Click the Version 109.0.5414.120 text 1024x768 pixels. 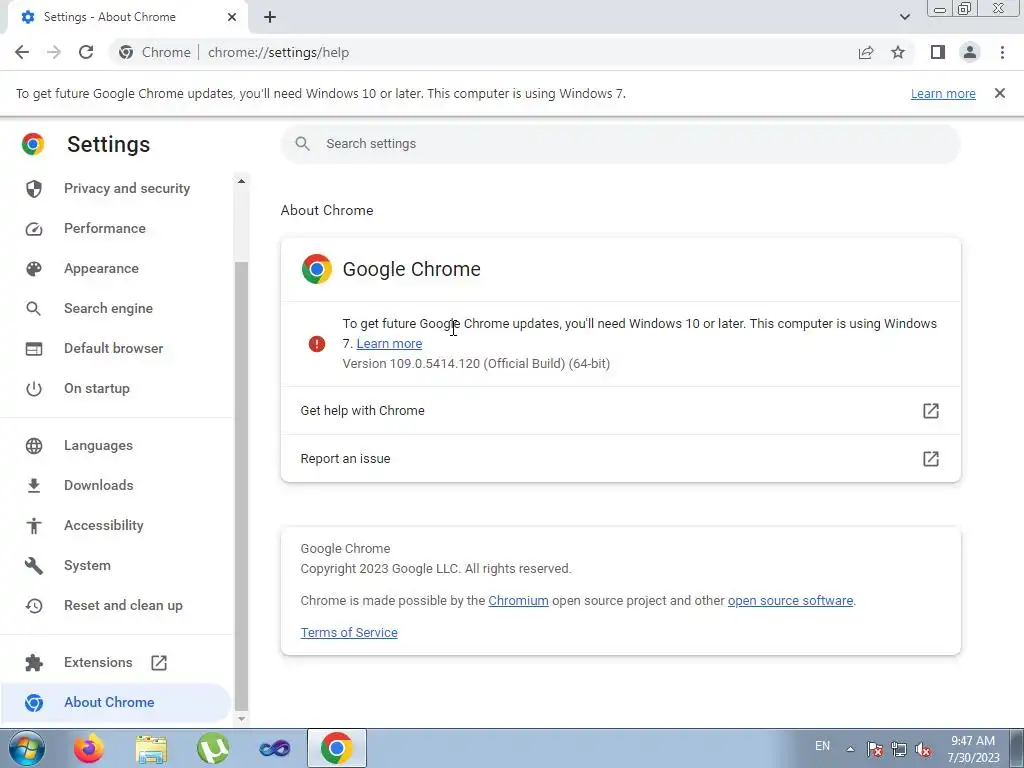[x=476, y=364]
